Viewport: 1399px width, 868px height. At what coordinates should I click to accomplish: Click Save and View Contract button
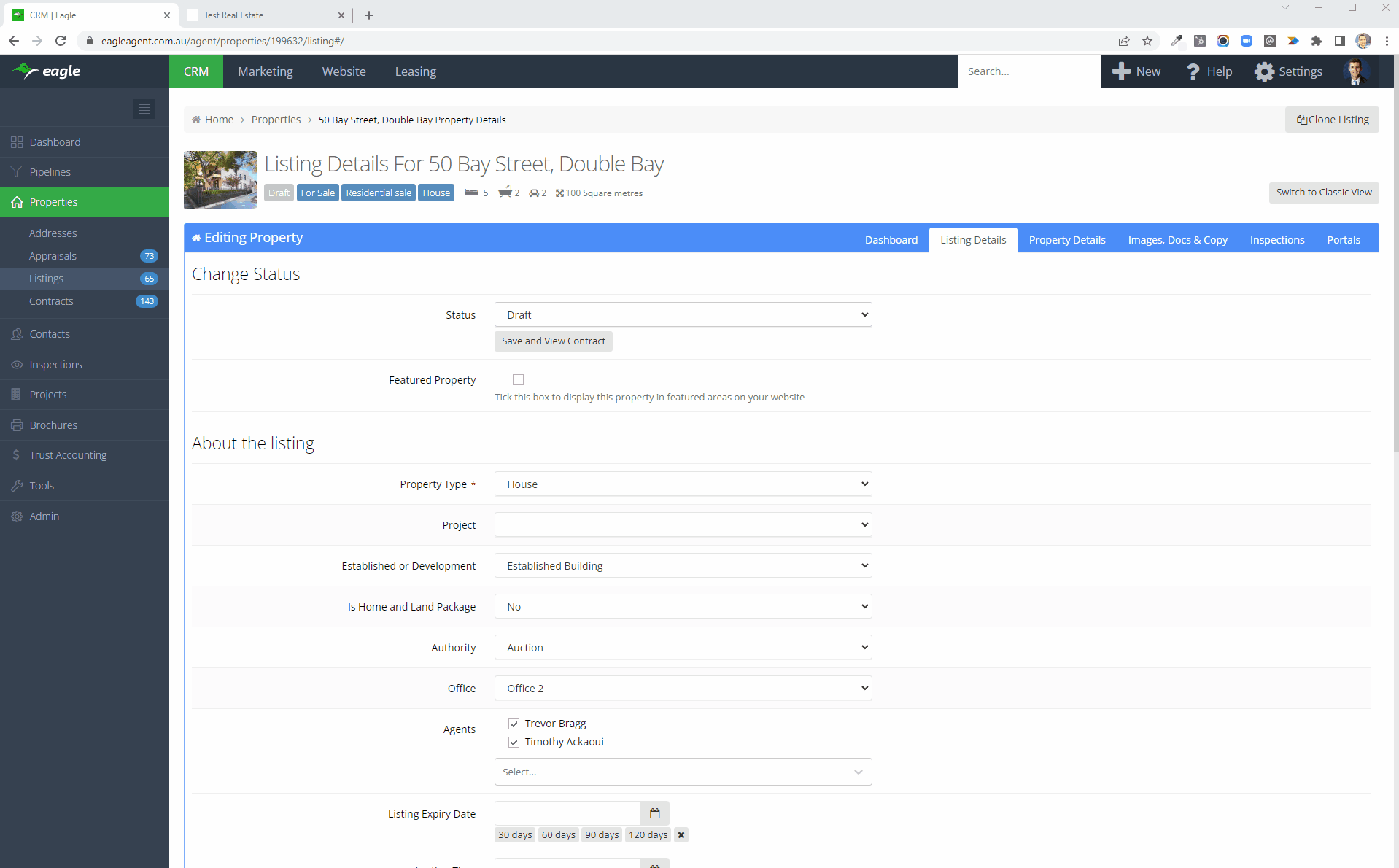(x=553, y=341)
